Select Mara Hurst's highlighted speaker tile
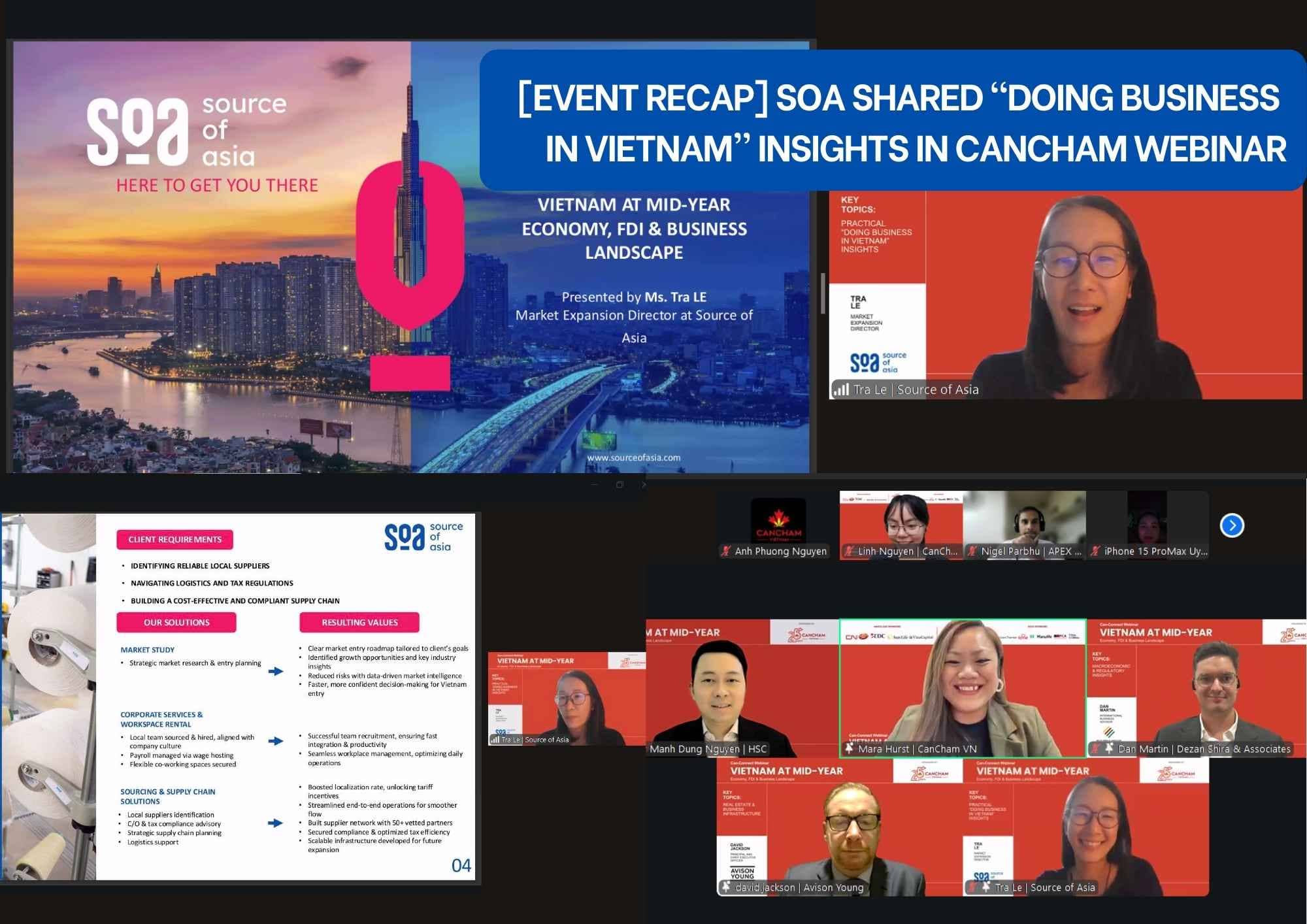The height and width of the screenshot is (924, 1307). coord(963,688)
